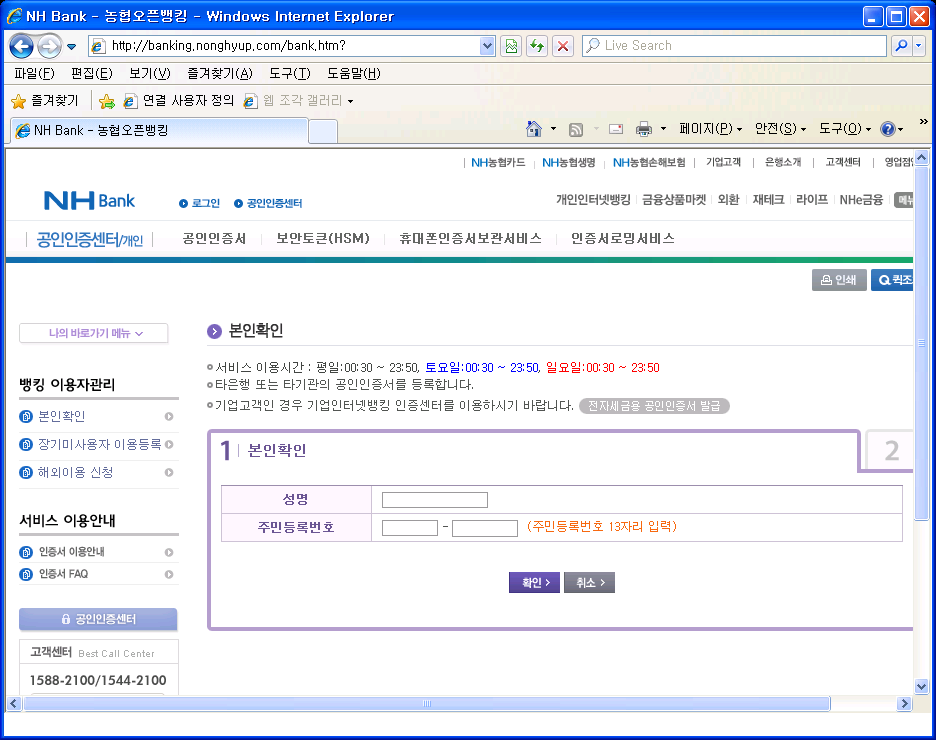Click the first 주민등록번호 input box
Viewport: 936px width, 740px height.
point(410,528)
